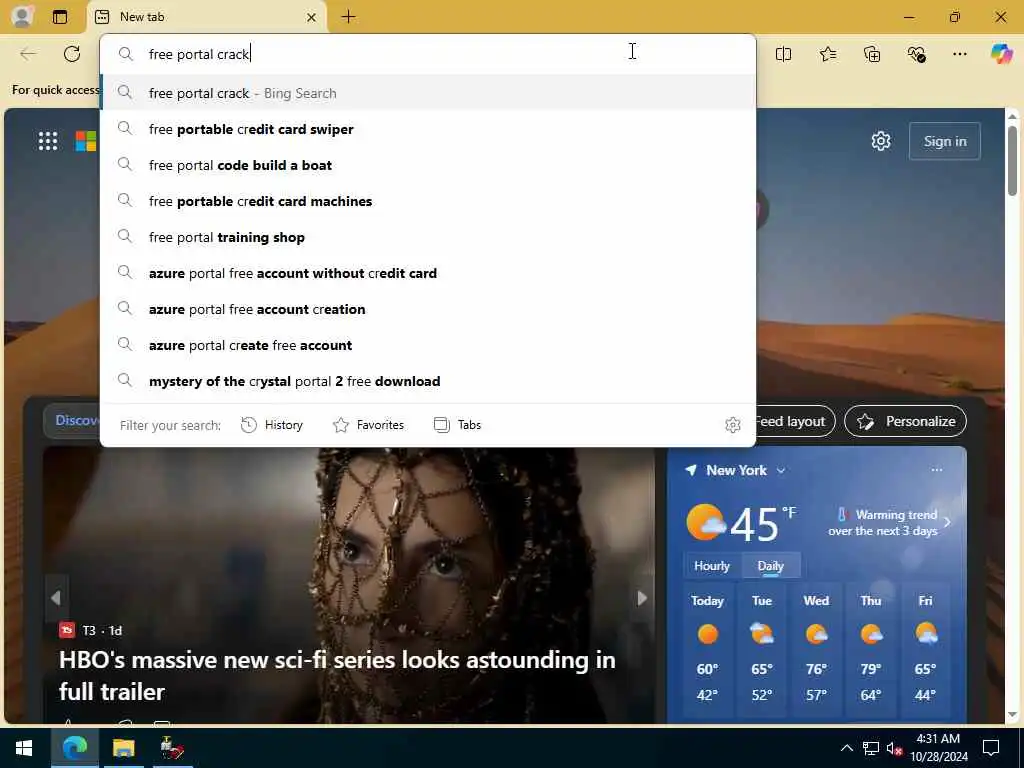Open address bar suggestion settings gear

pos(733,425)
